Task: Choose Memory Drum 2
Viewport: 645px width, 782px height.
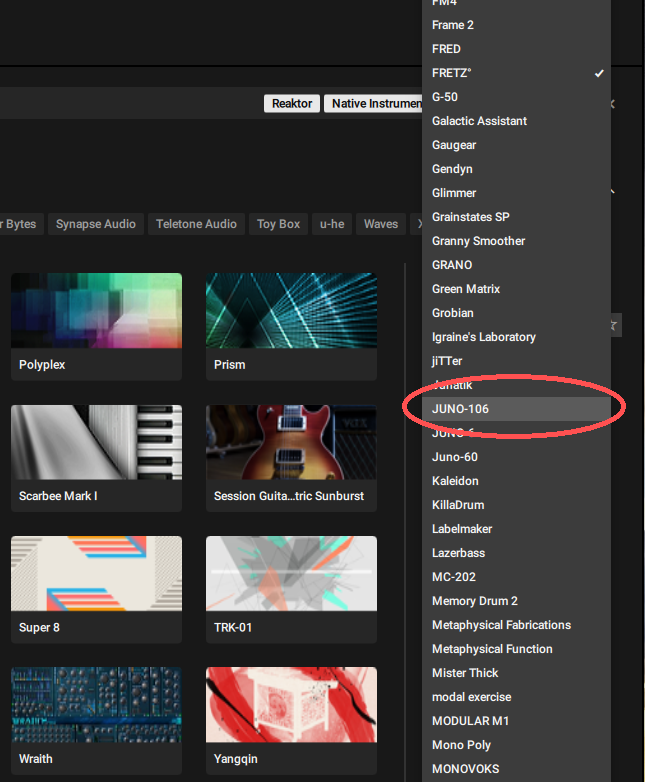Action: tap(516, 601)
